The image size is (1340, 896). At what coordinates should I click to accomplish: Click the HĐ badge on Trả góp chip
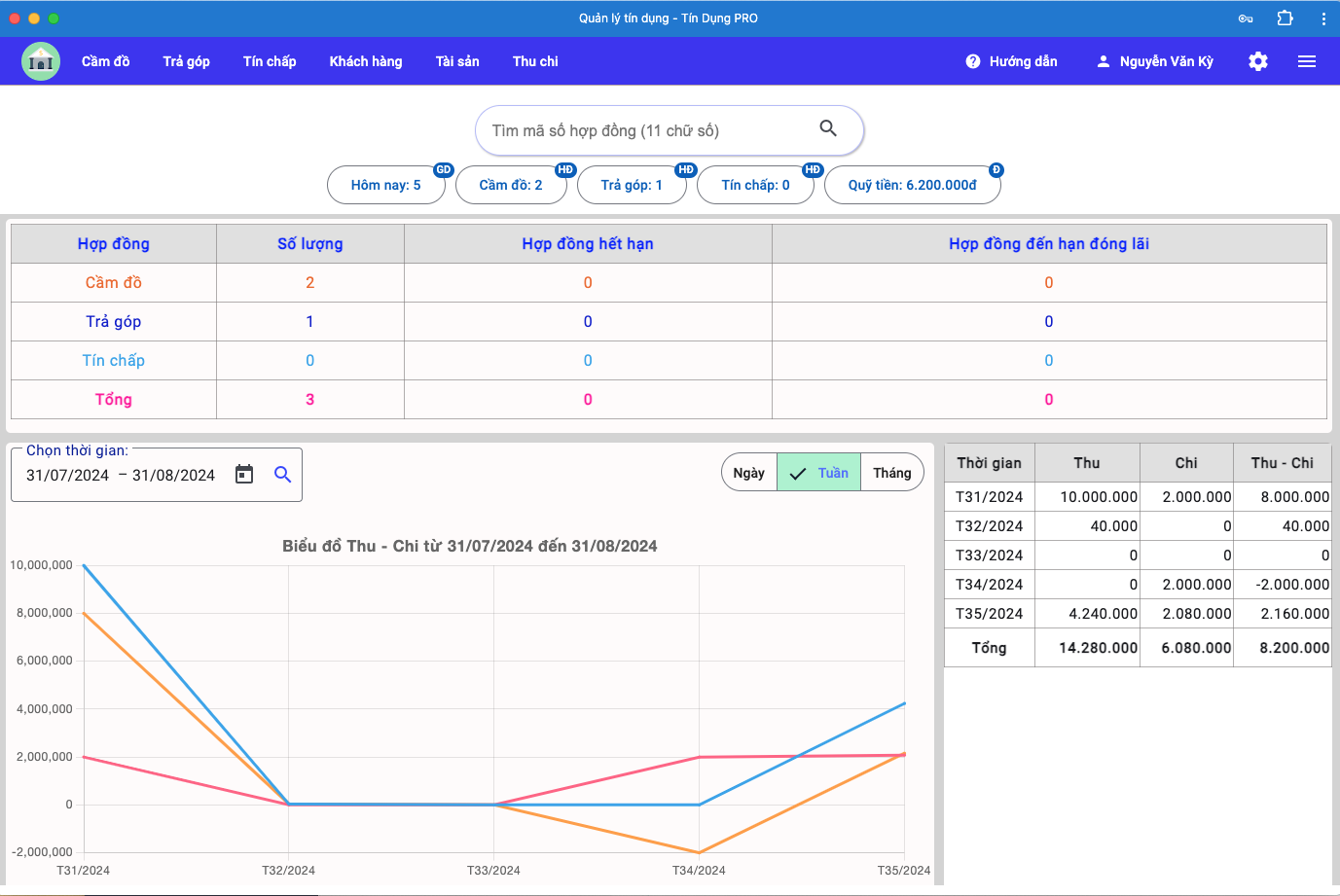(686, 169)
